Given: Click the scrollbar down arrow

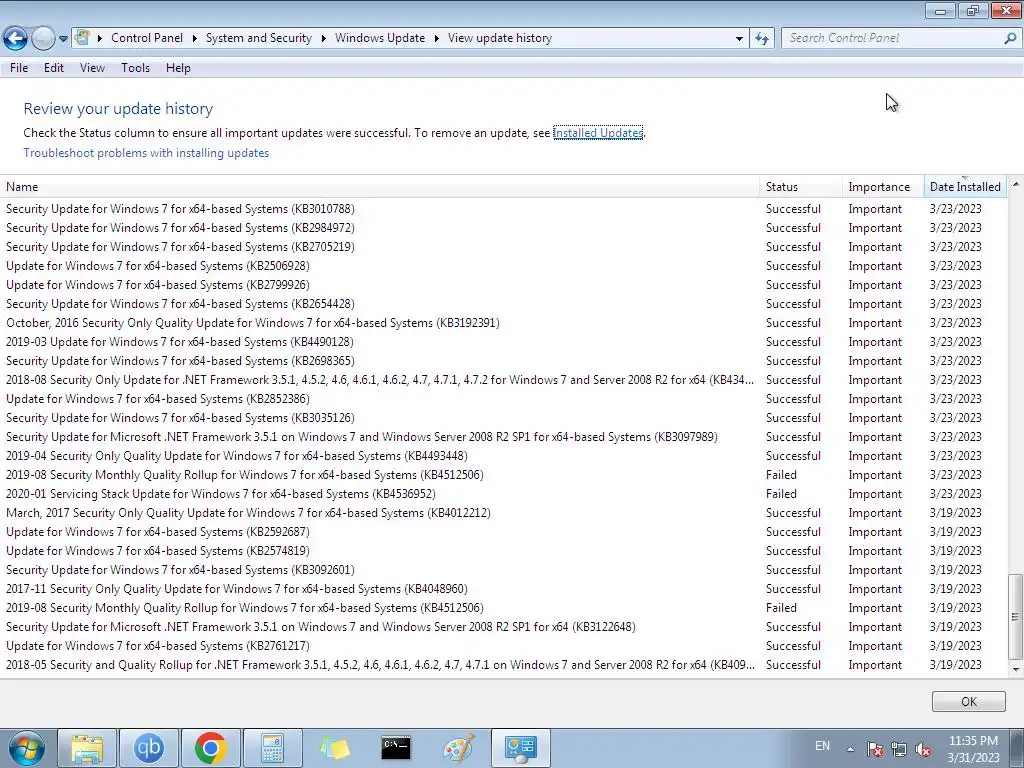Looking at the screenshot, I should point(1016,669).
